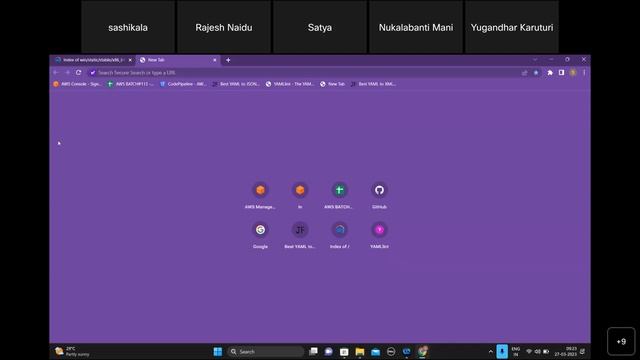Open the CodePipeline bookmark
Viewport: 640px width, 360px height.
point(183,84)
